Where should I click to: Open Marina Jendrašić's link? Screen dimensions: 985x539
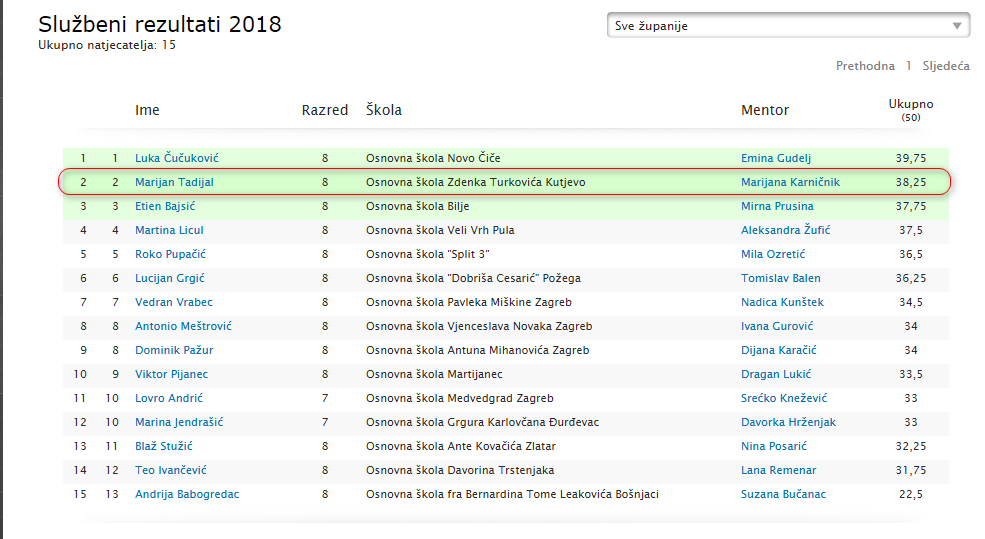coord(179,422)
